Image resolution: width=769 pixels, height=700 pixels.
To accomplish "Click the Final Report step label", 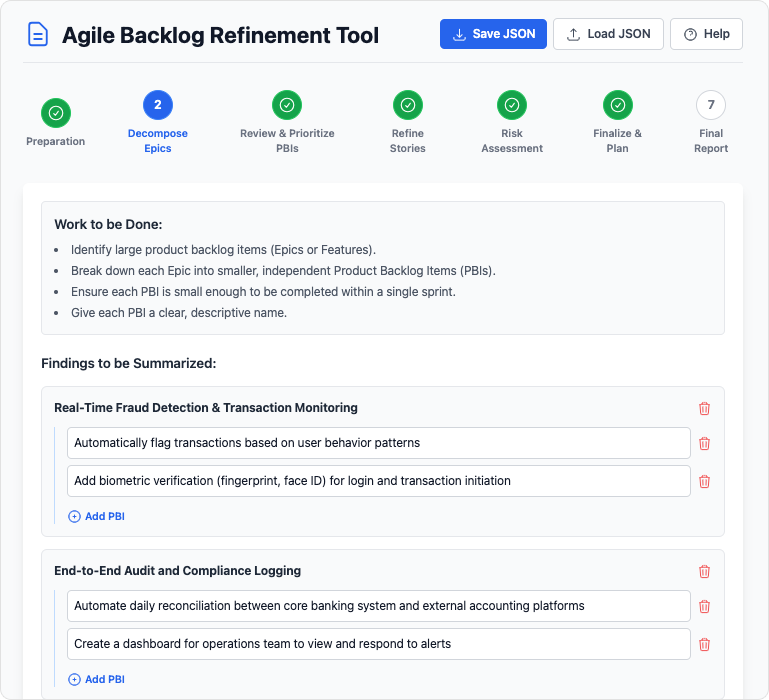I will click(x=711, y=141).
